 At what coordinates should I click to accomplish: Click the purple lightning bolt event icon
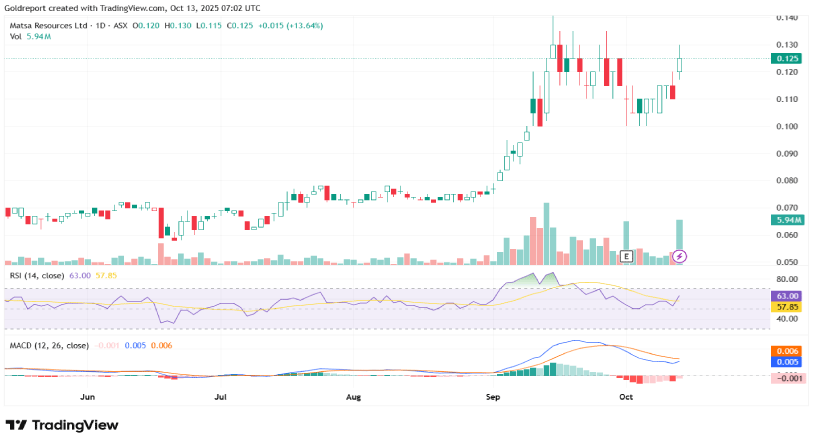tap(680, 256)
